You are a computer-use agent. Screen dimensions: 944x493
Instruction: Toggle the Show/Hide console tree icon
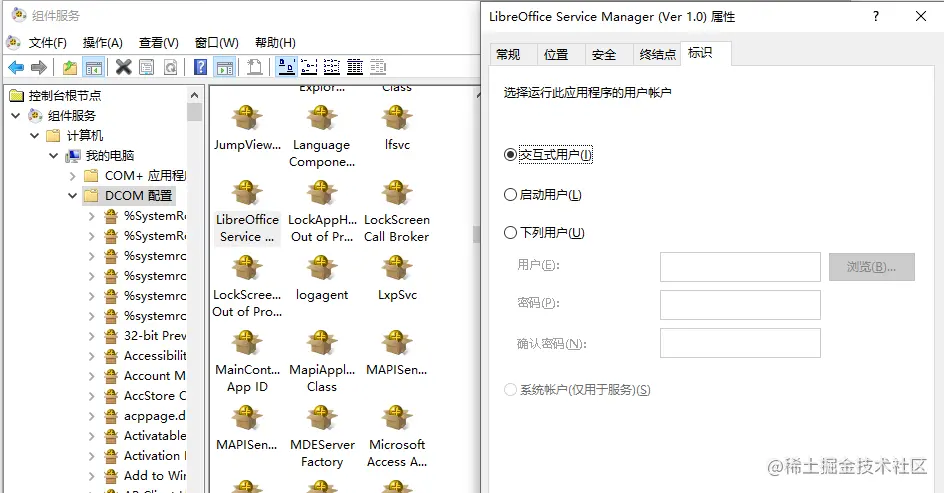[x=93, y=67]
